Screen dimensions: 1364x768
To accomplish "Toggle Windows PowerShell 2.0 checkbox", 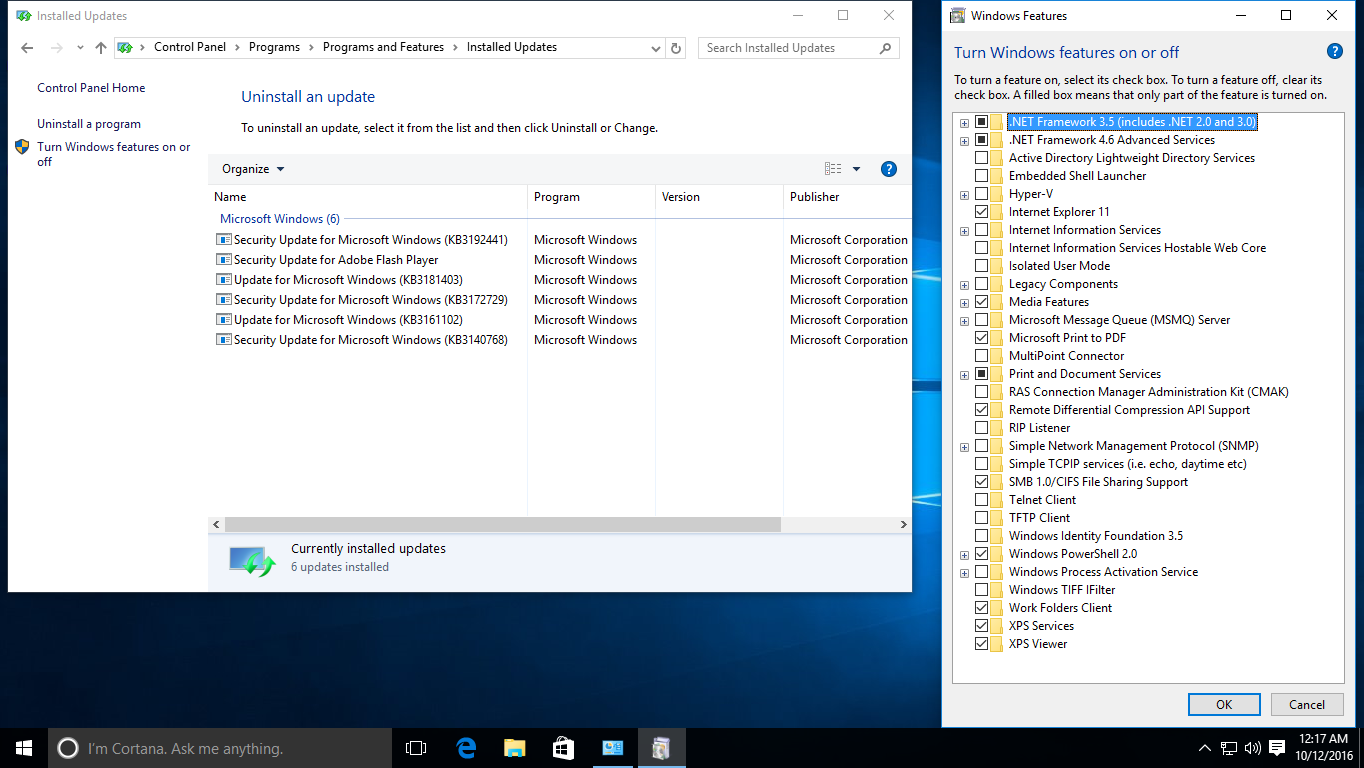I will click(981, 554).
